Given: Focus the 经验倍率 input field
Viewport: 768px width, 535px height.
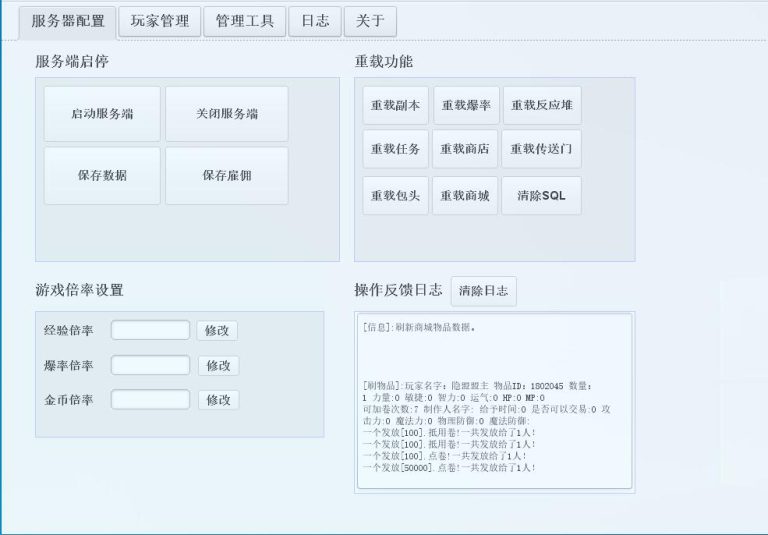Looking at the screenshot, I should pos(150,330).
